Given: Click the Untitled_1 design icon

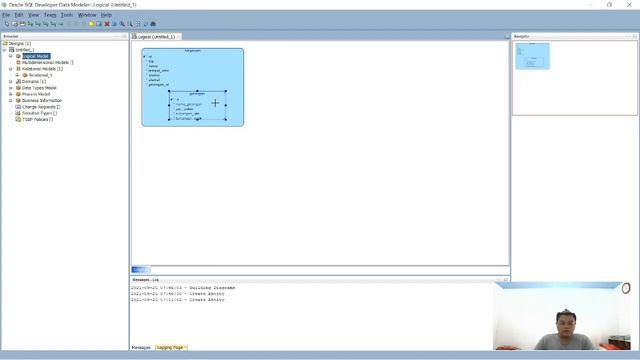Looking at the screenshot, I should [11, 49].
